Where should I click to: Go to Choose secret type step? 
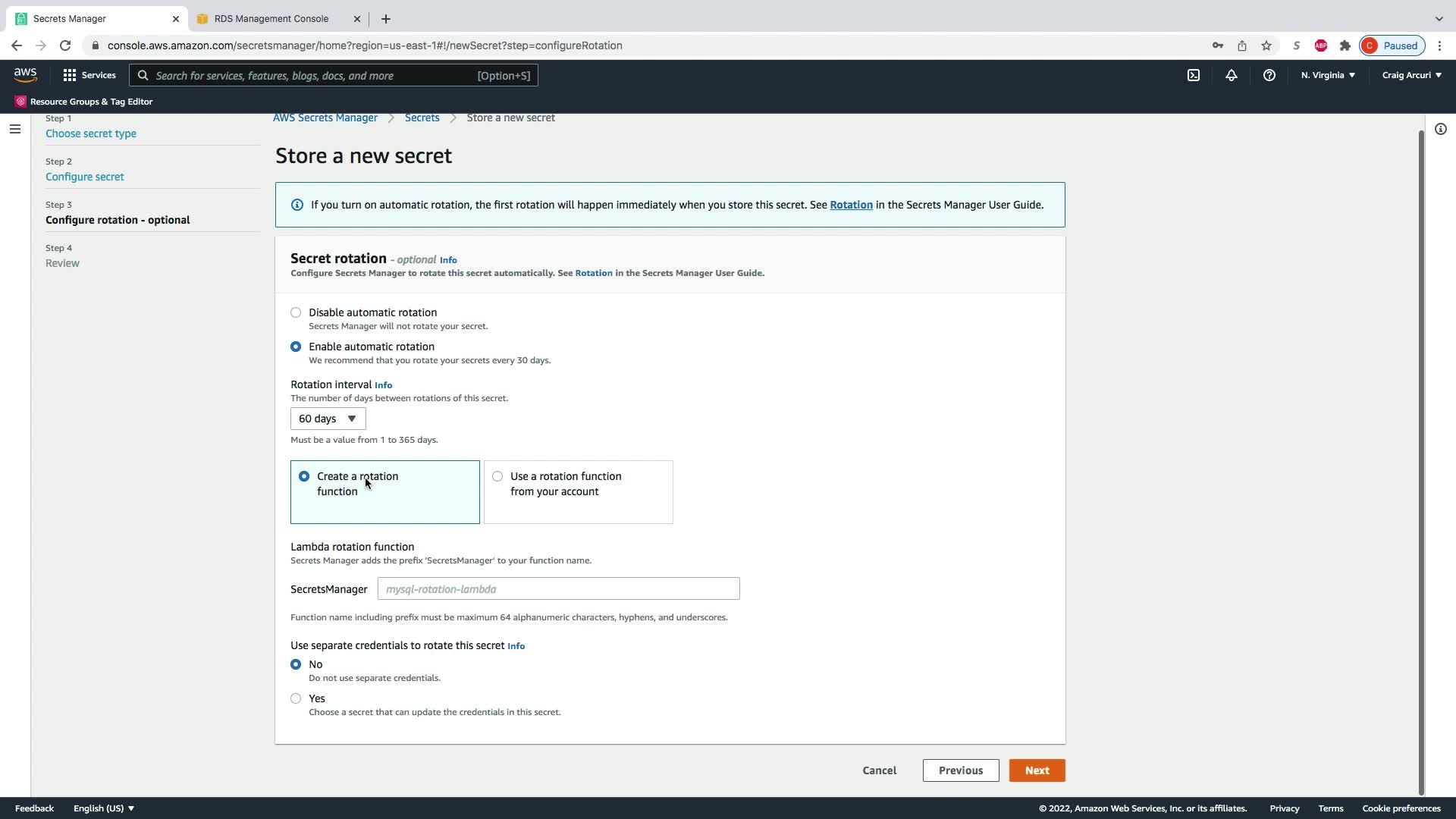click(x=91, y=133)
